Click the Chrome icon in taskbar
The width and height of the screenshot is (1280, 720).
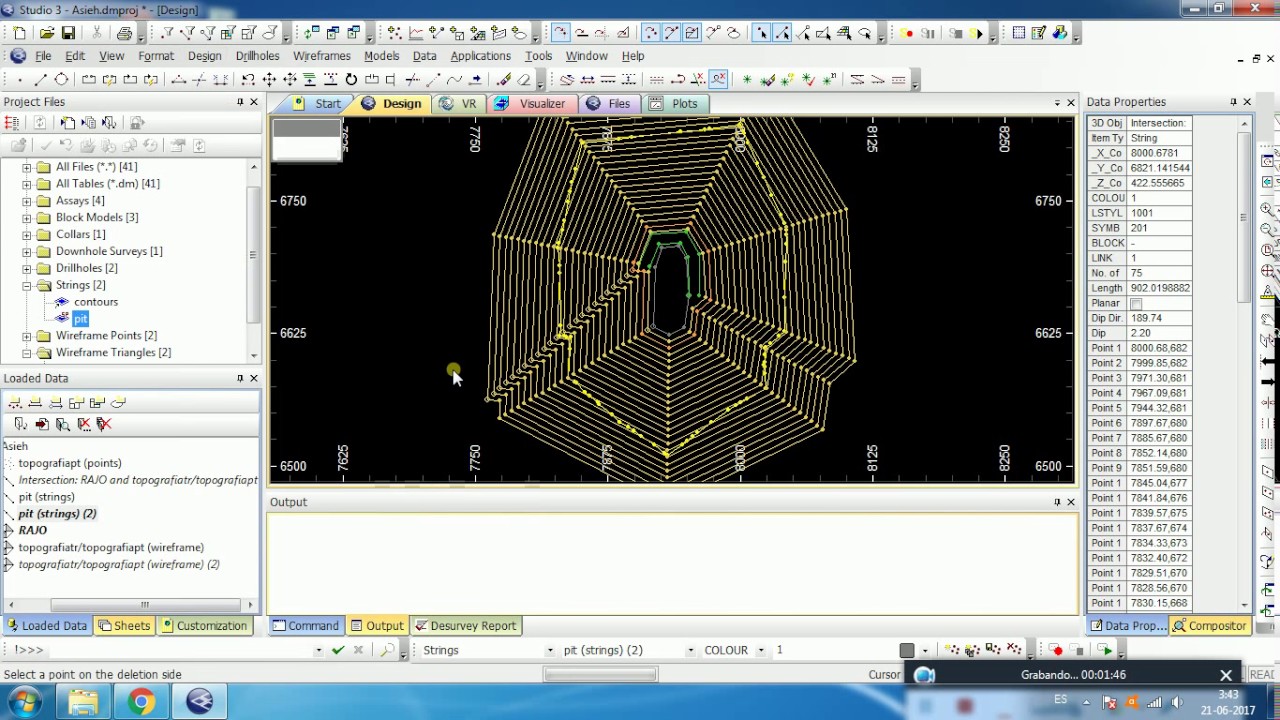141,702
